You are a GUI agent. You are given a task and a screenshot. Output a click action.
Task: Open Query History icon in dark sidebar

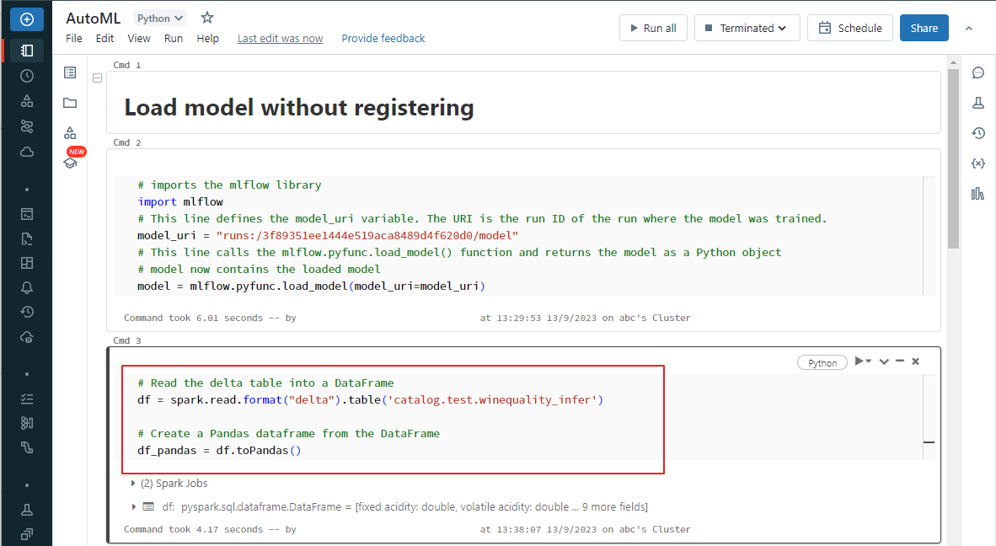pyautogui.click(x=27, y=312)
